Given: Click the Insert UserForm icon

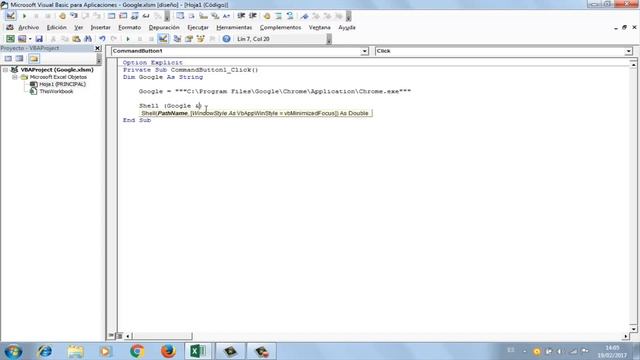Looking at the screenshot, I should [22, 39].
